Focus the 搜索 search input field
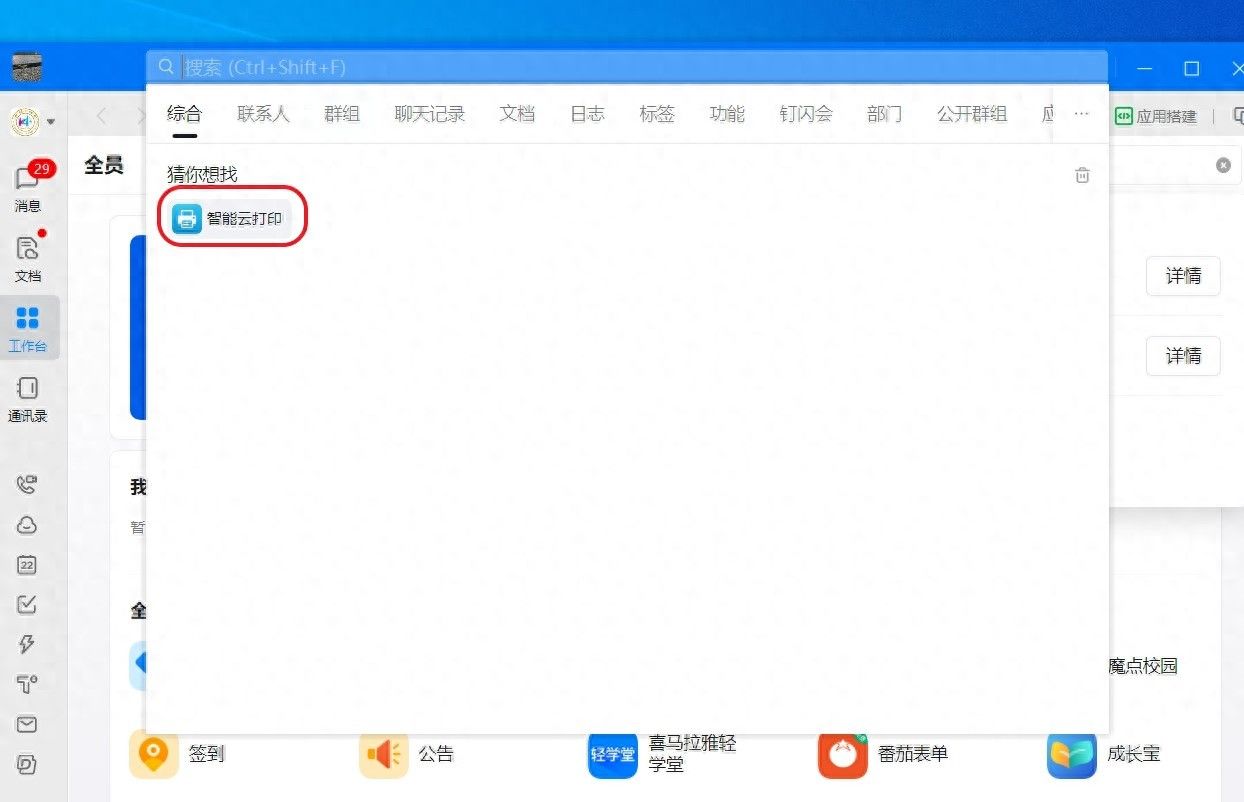Screen dimensions: 1244x802 click(640, 68)
